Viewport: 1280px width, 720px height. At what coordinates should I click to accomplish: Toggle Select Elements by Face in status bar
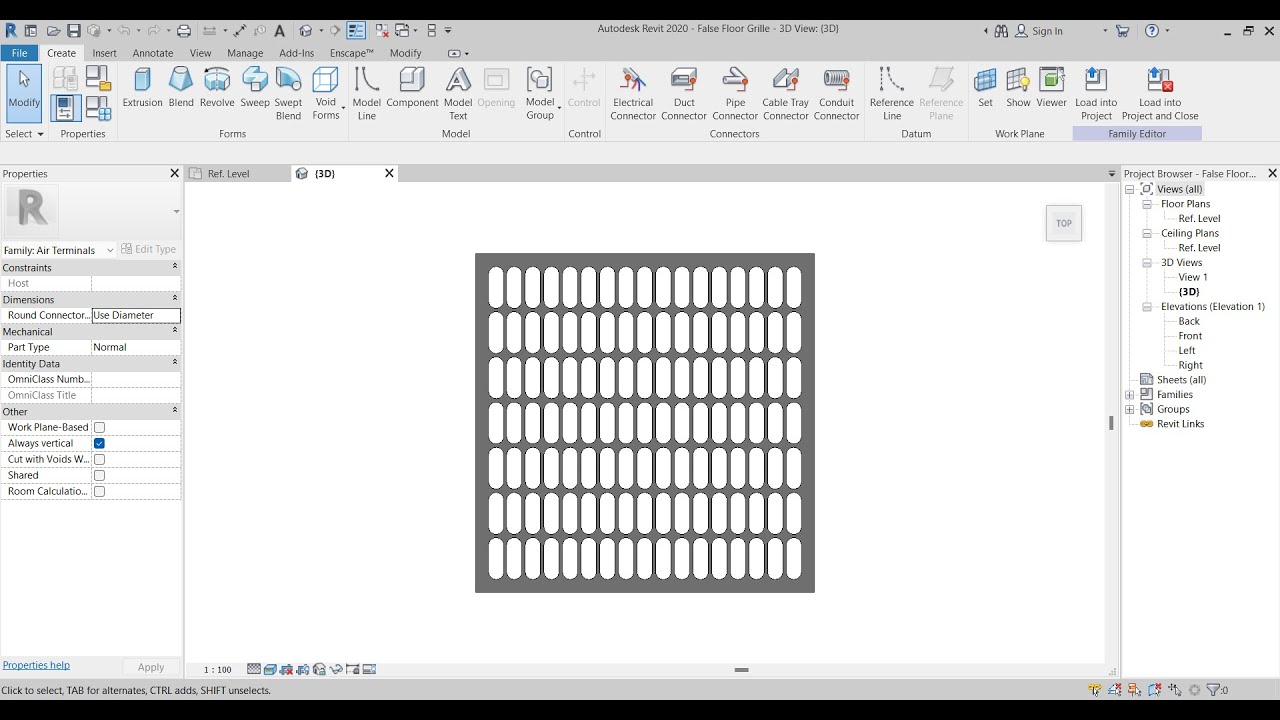[x=1155, y=690]
